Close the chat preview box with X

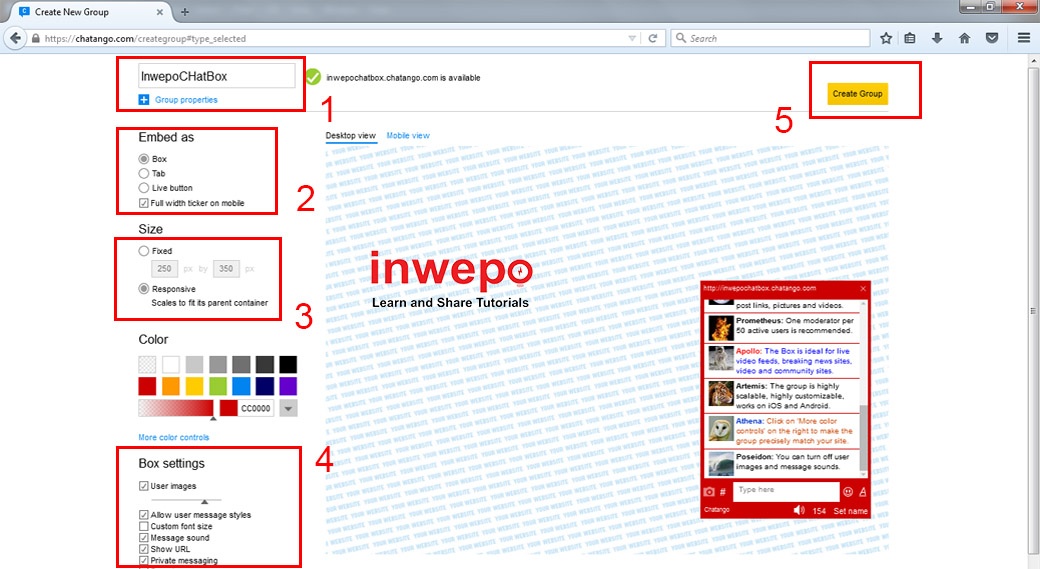(863, 288)
